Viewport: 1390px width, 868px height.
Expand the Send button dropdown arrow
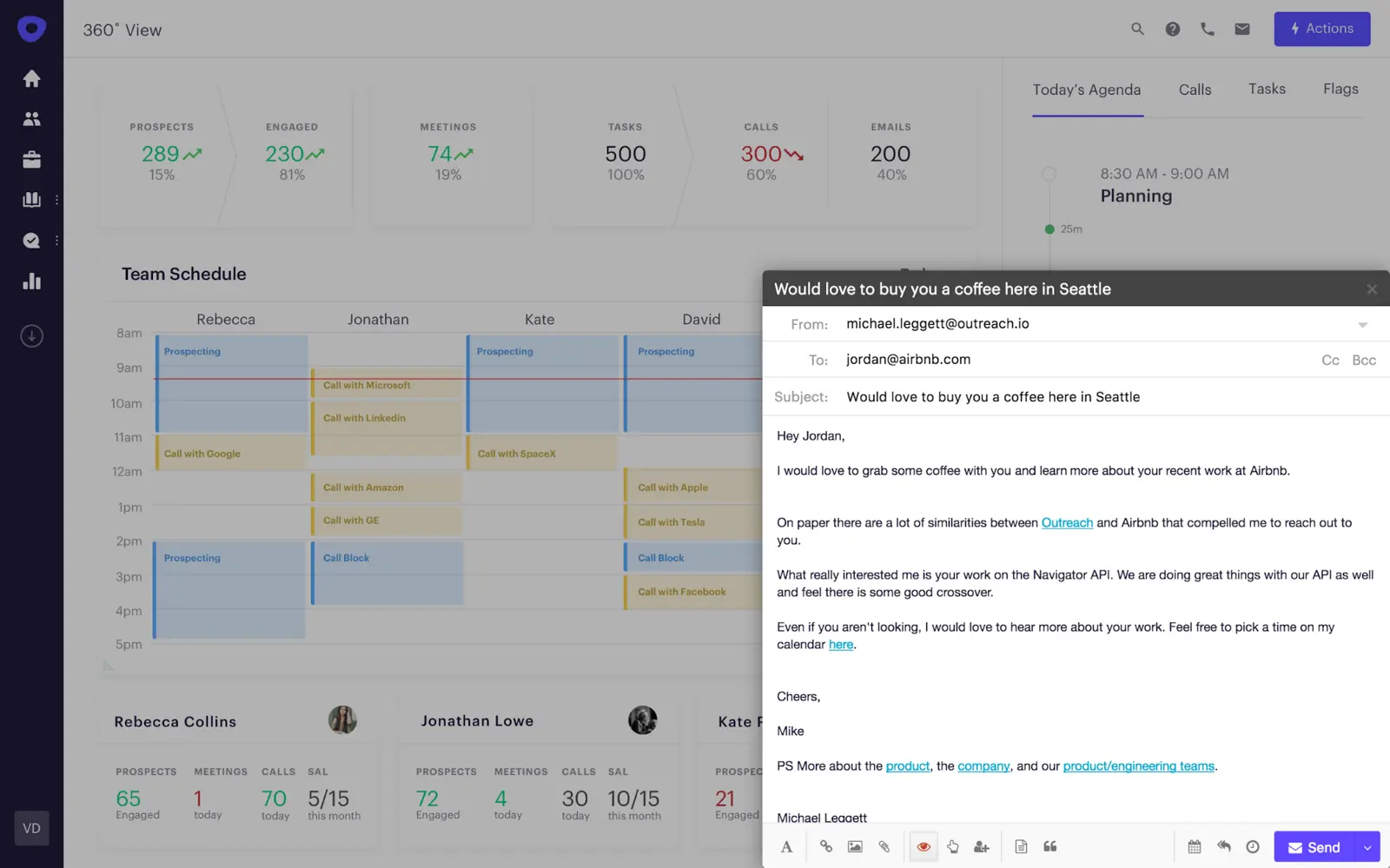[1367, 847]
